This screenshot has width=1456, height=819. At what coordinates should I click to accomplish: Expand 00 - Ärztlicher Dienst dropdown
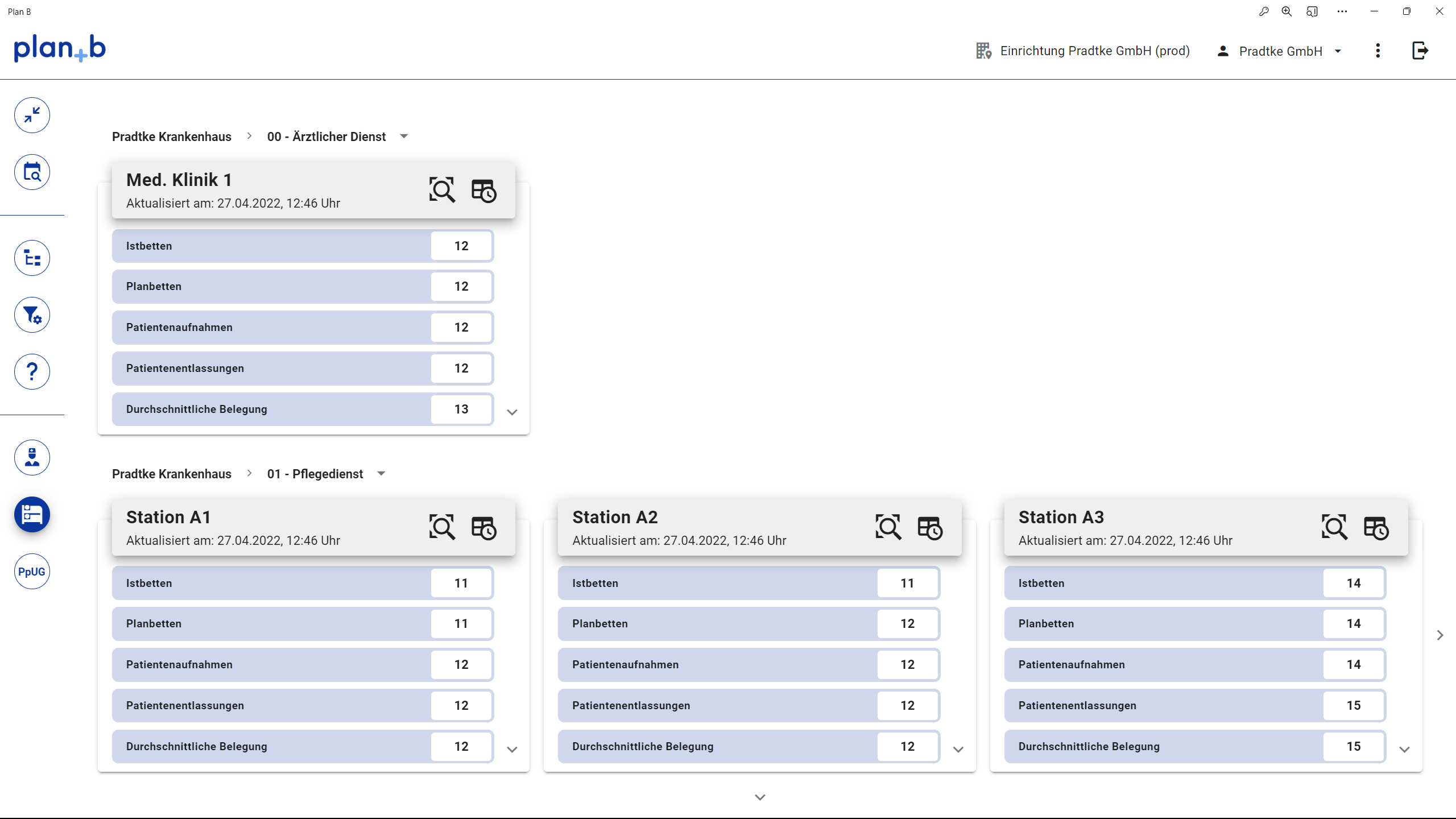tap(404, 136)
